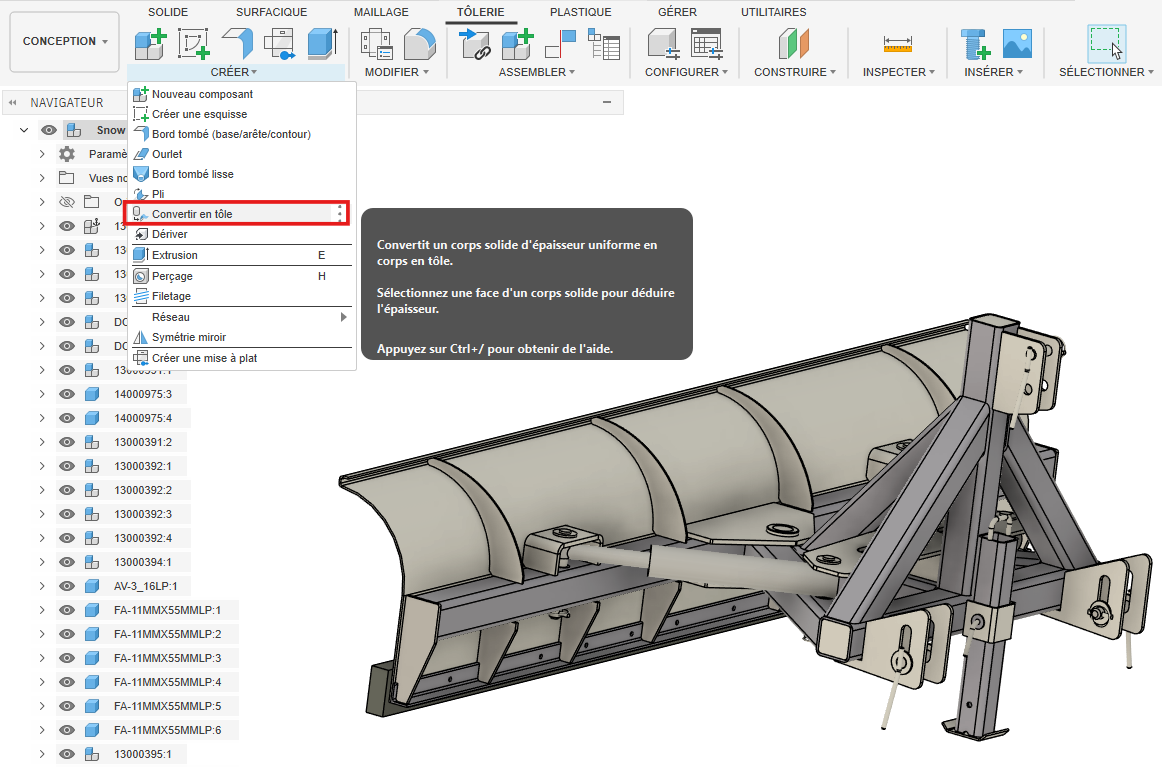This screenshot has width=1162, height=767.
Task: Select the Bord tombé tool in the toolbar
Action: (238, 43)
